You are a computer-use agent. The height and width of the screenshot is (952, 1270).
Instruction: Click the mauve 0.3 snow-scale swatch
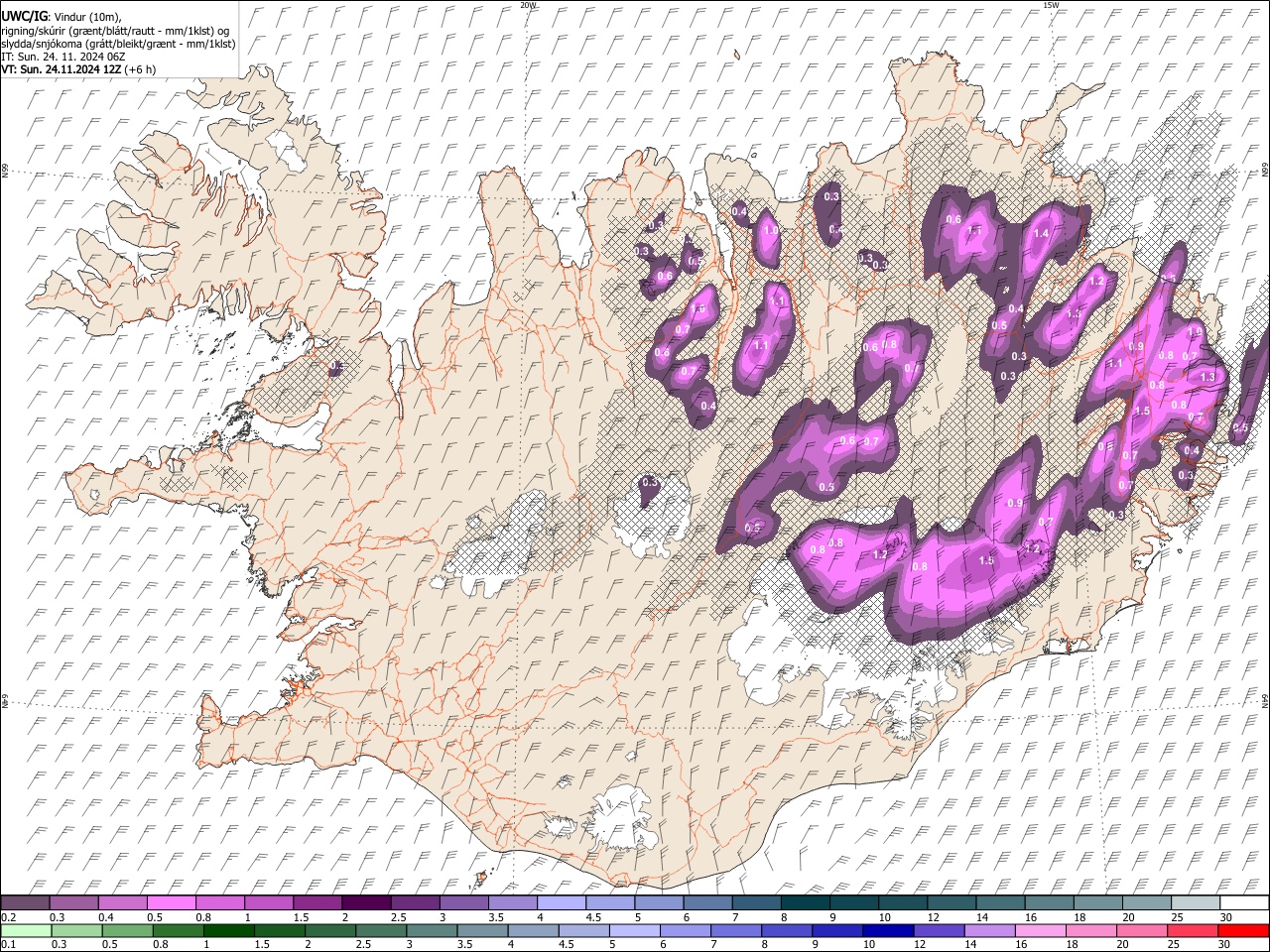[x=73, y=902]
